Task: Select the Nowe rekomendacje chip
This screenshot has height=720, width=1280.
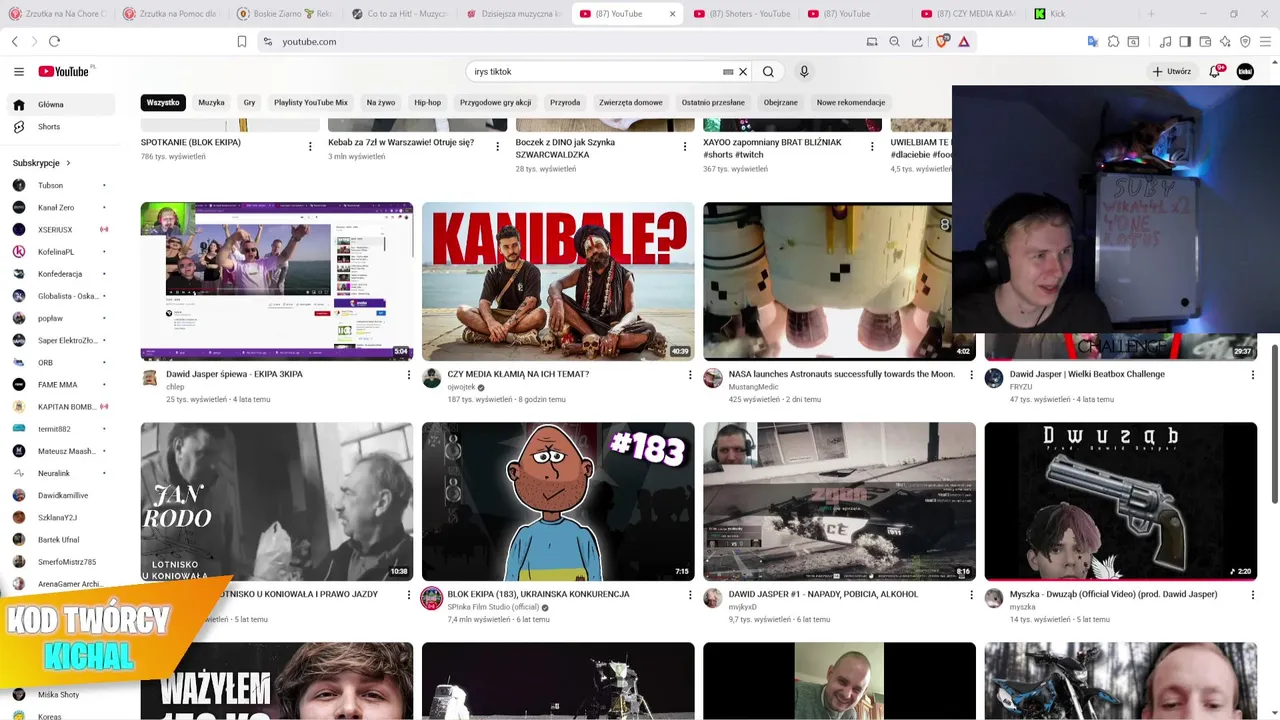Action: [851, 102]
